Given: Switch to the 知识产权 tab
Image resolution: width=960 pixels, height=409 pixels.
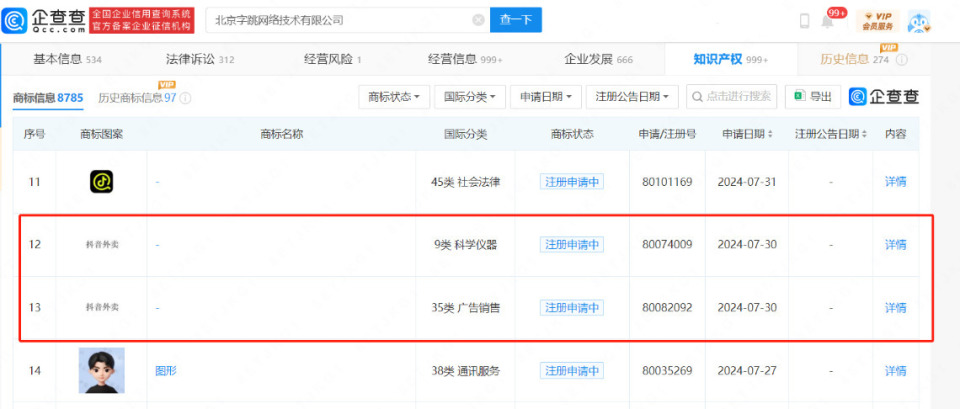Looking at the screenshot, I should point(730,59).
